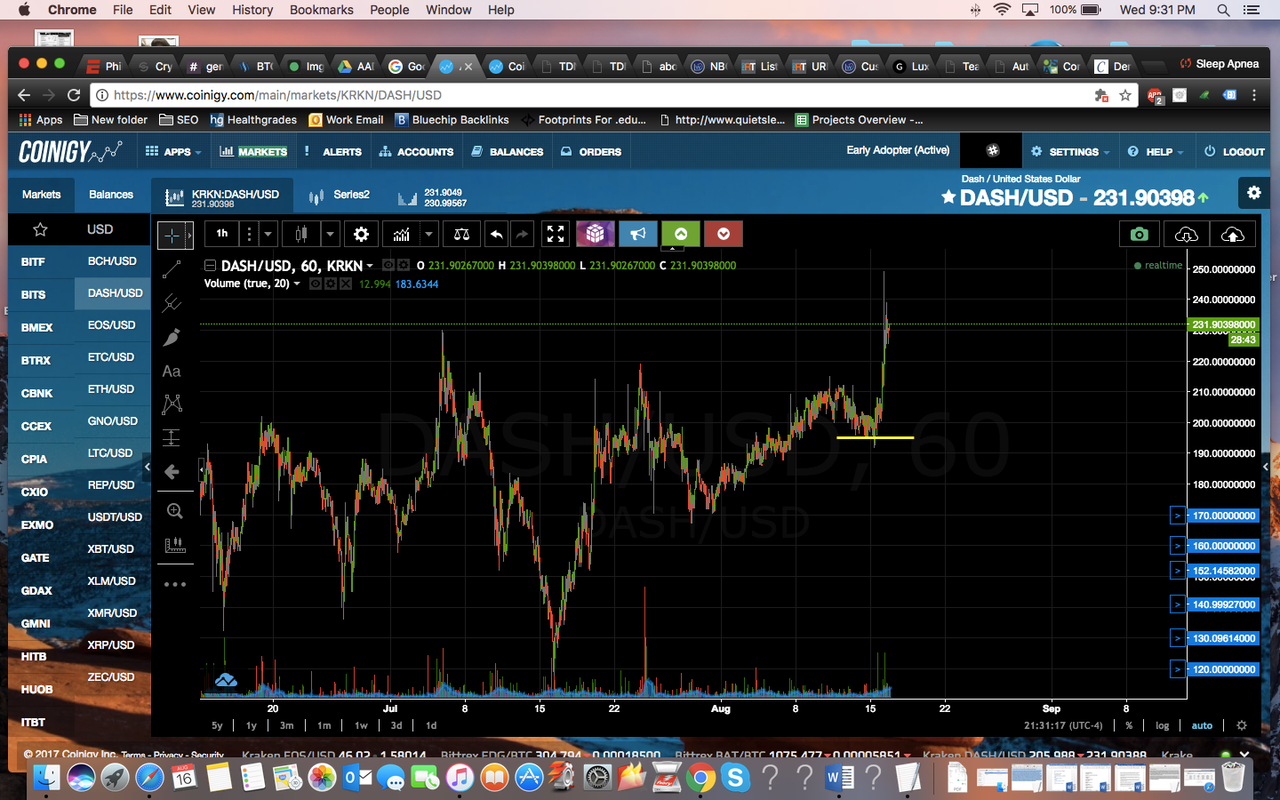Expand DASH/USD, 60, KRKN legend dropdown

[370, 266]
